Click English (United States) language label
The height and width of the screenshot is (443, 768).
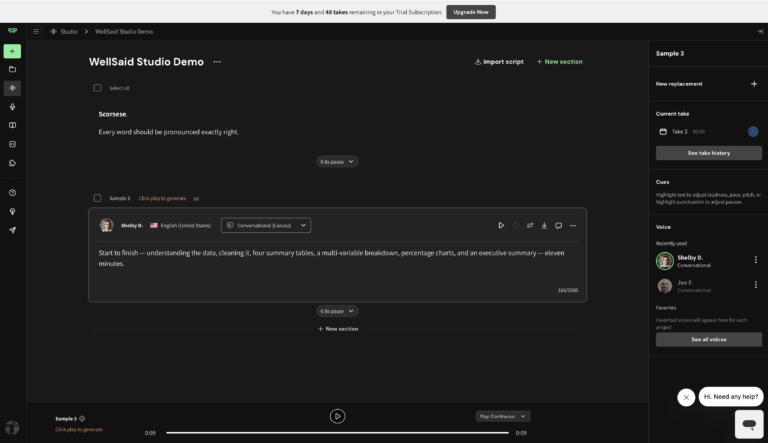(x=186, y=225)
